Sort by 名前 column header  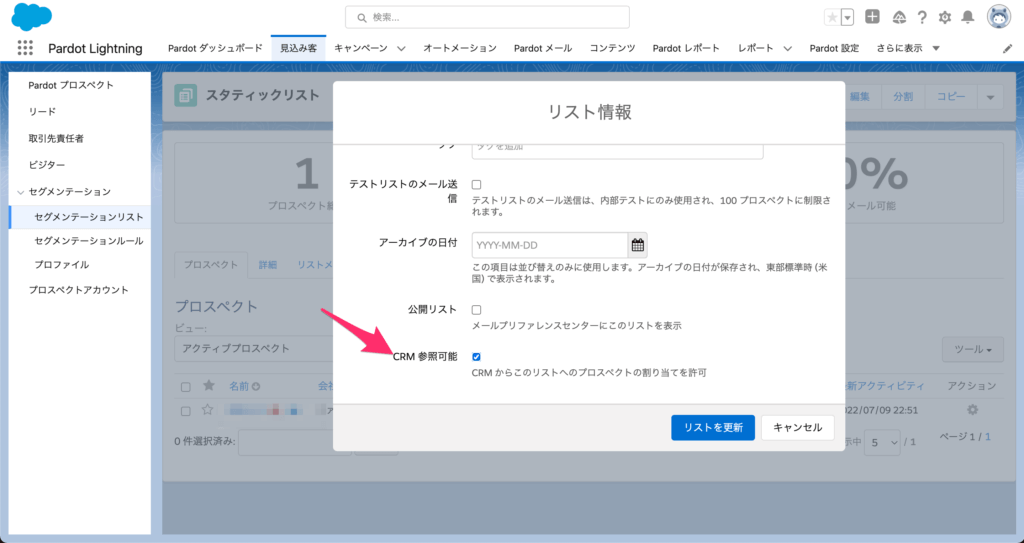pyautogui.click(x=239, y=386)
